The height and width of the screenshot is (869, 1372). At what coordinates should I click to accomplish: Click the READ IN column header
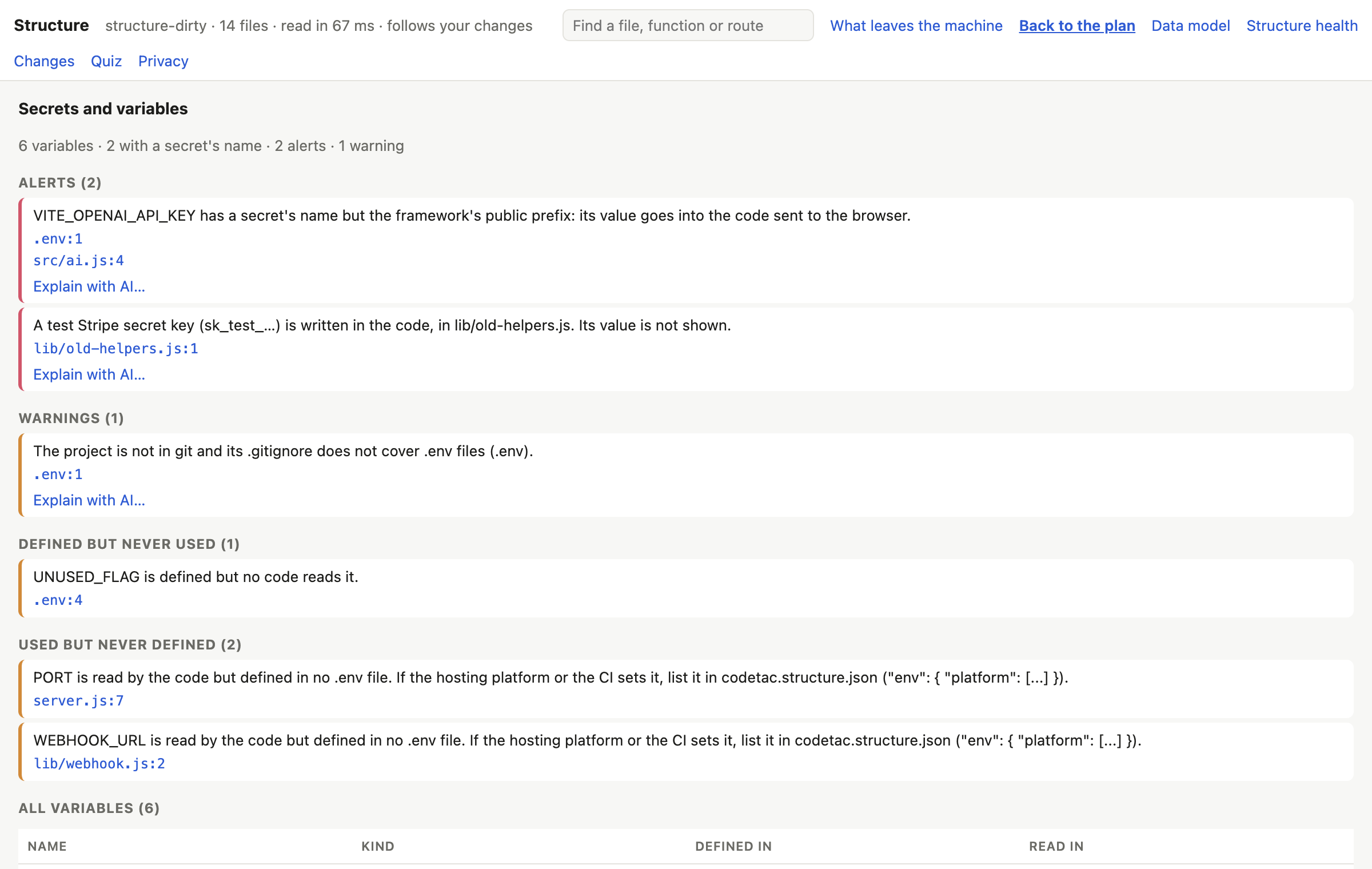[x=1056, y=846]
